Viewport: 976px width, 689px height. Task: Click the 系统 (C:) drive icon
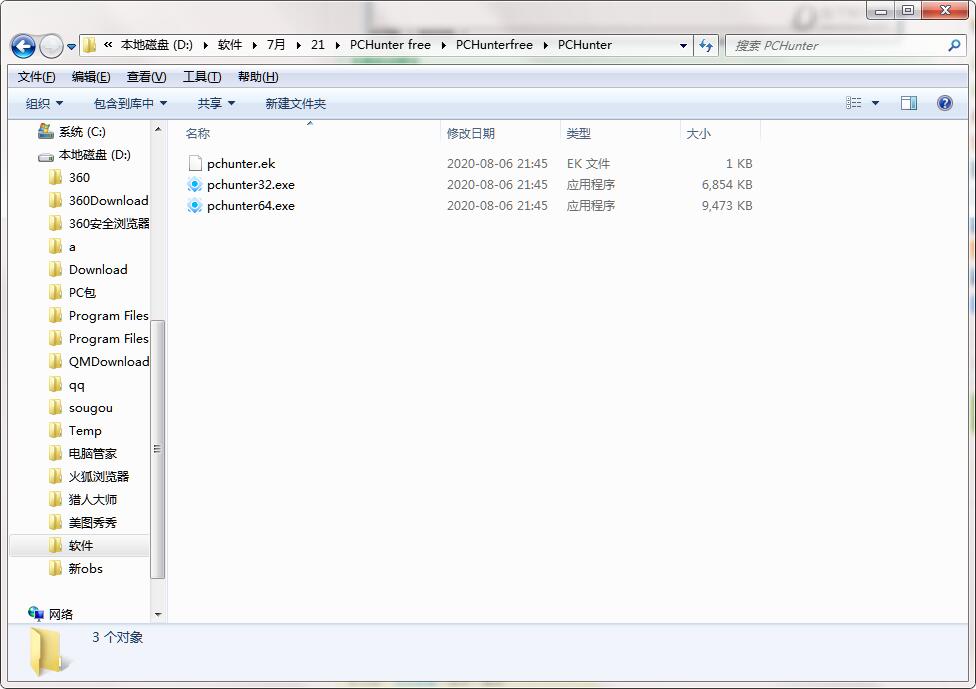pos(45,131)
